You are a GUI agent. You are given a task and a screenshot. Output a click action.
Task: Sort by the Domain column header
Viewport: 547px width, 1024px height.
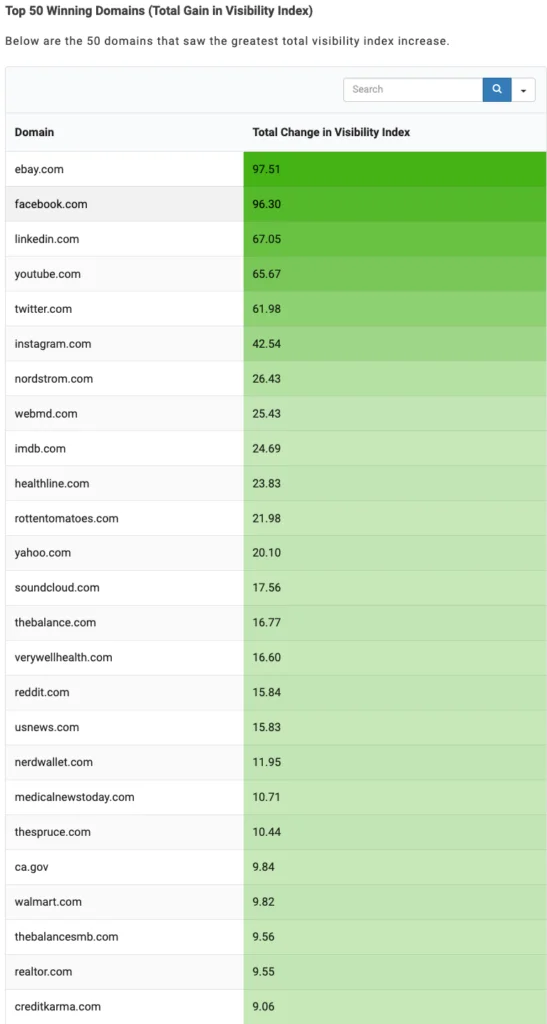pos(35,132)
